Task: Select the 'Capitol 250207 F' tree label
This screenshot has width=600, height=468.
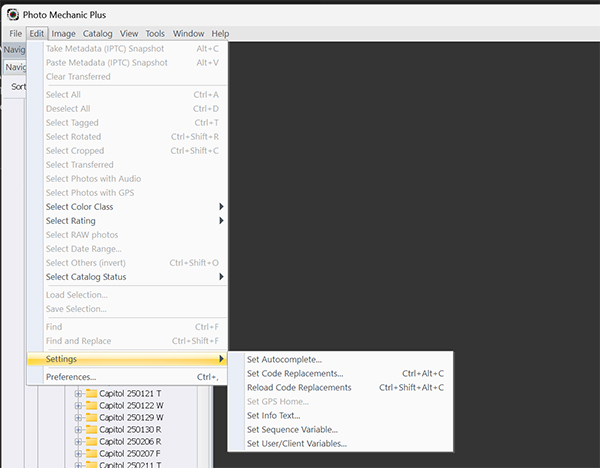Action: tap(130, 453)
